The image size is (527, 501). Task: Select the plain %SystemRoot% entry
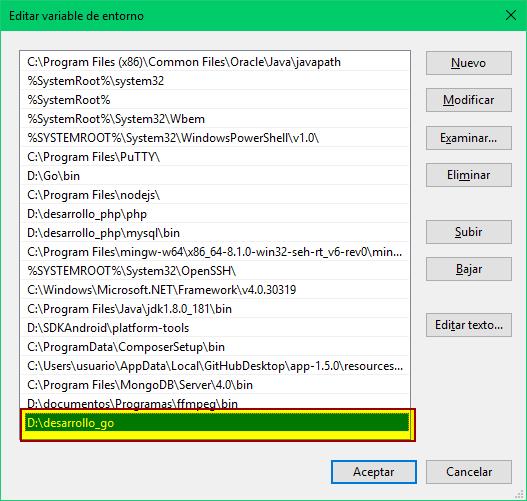click(x=215, y=100)
